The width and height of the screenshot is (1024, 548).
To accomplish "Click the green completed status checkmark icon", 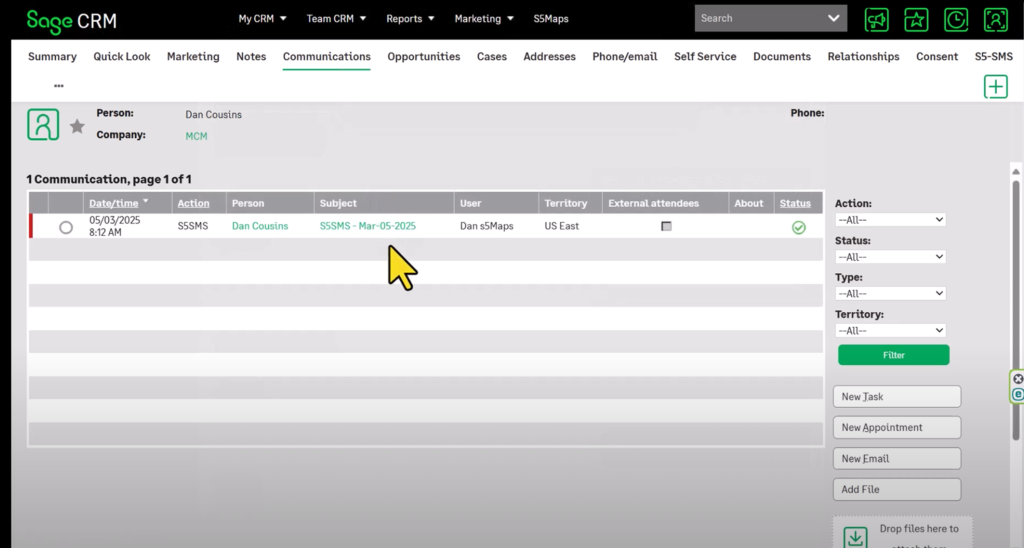I will (798, 227).
